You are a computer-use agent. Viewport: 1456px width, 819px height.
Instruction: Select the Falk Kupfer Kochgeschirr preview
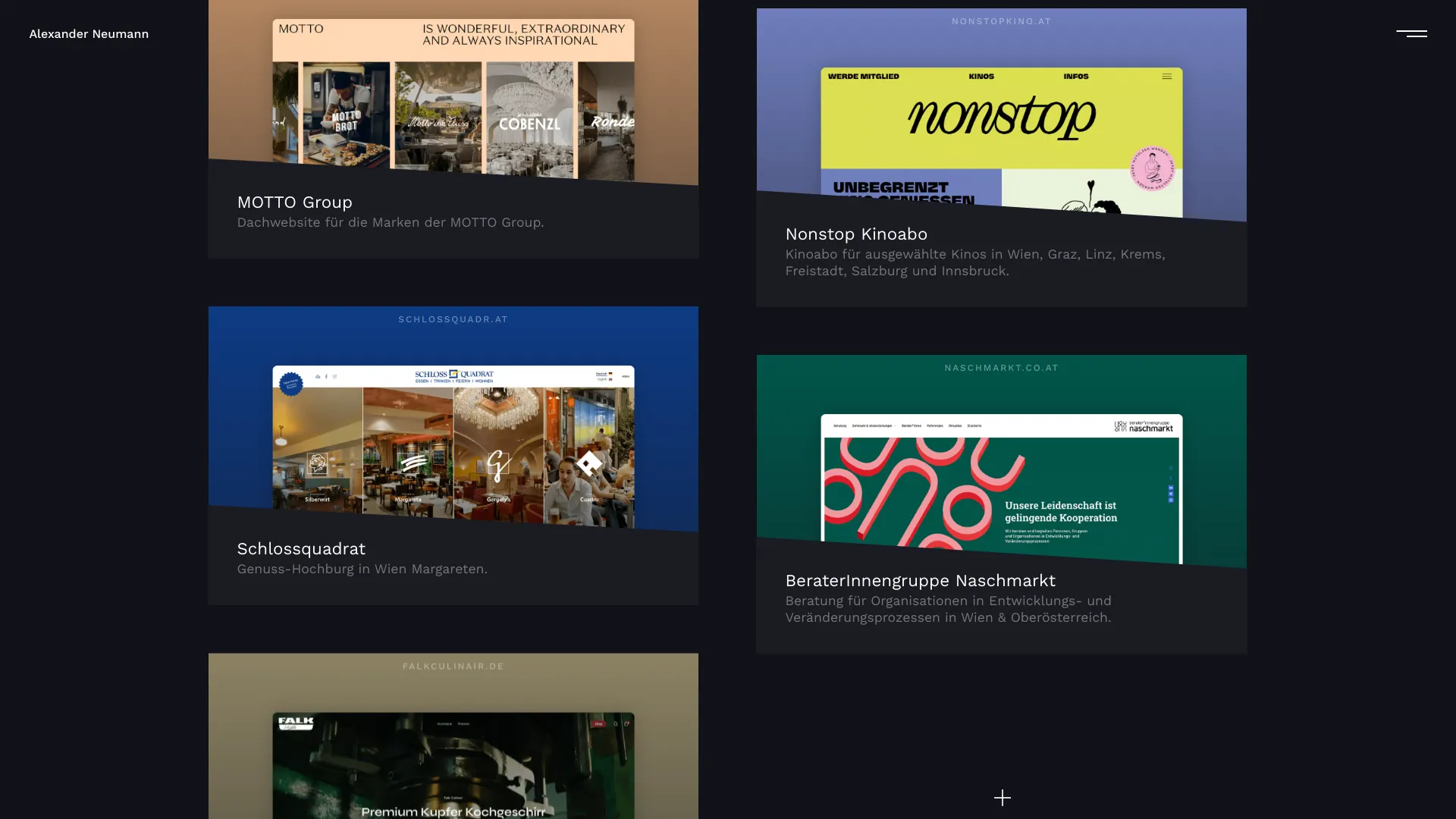[453, 765]
